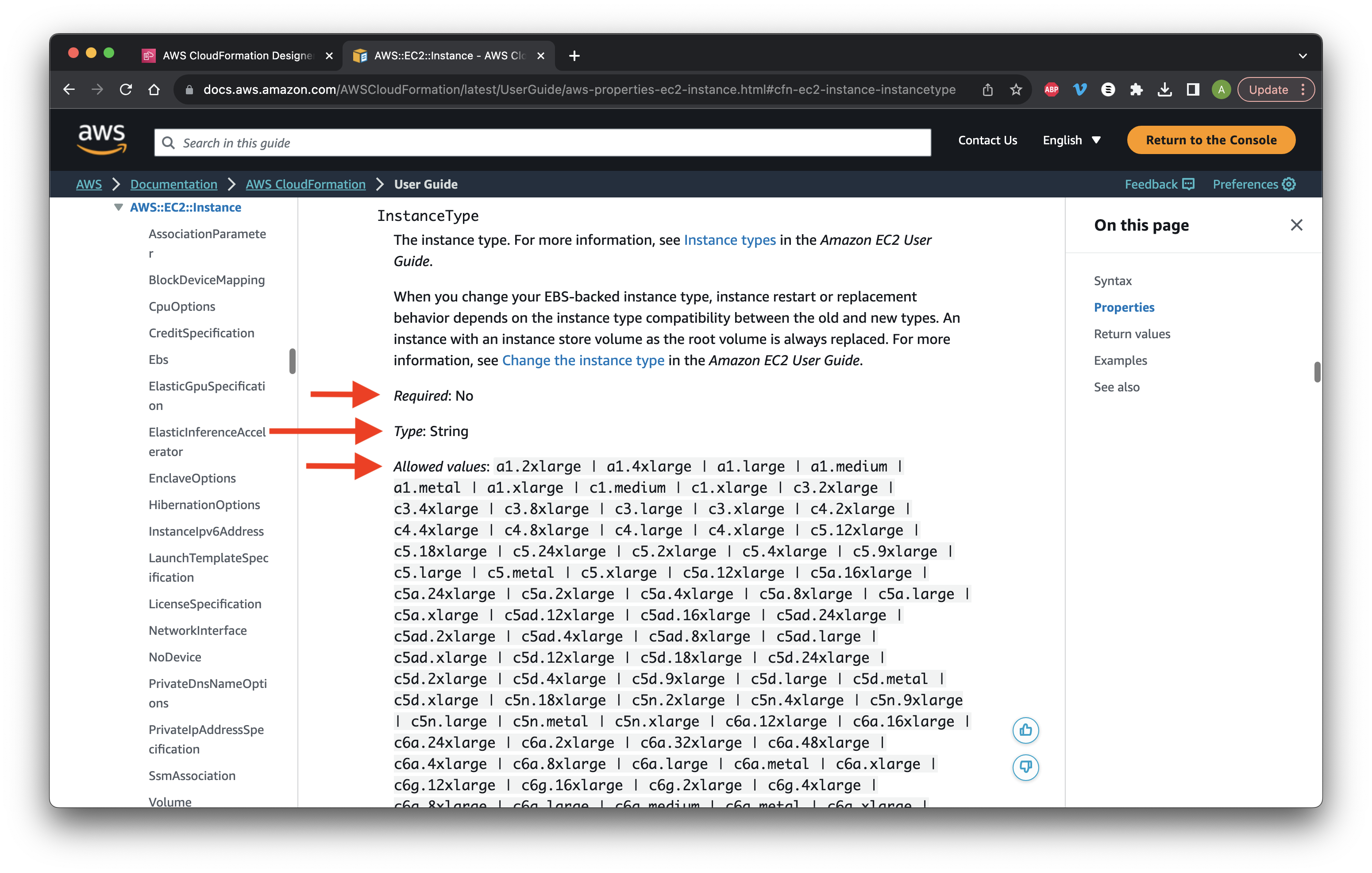Screen dimensions: 1372x873
Task: Collapse the AWS::EC2::Instance tree node
Action: pos(119,208)
